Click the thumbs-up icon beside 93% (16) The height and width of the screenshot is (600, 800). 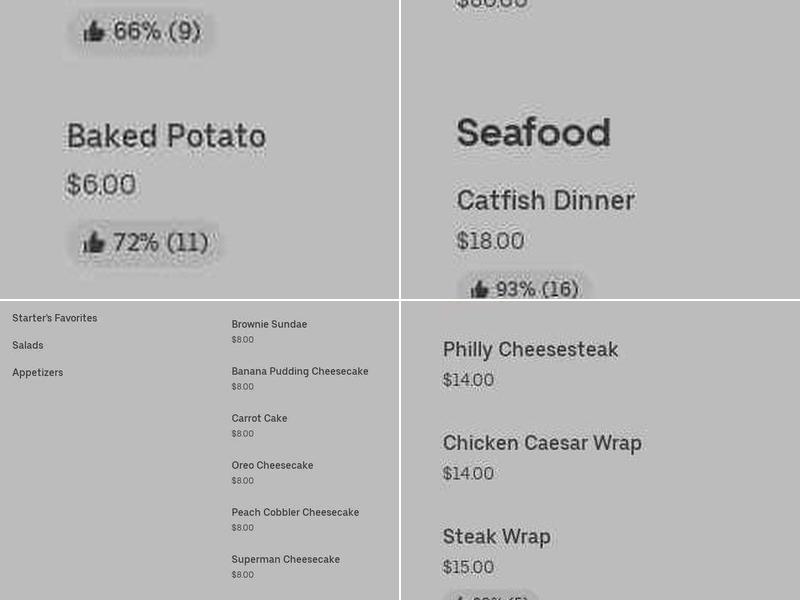480,288
